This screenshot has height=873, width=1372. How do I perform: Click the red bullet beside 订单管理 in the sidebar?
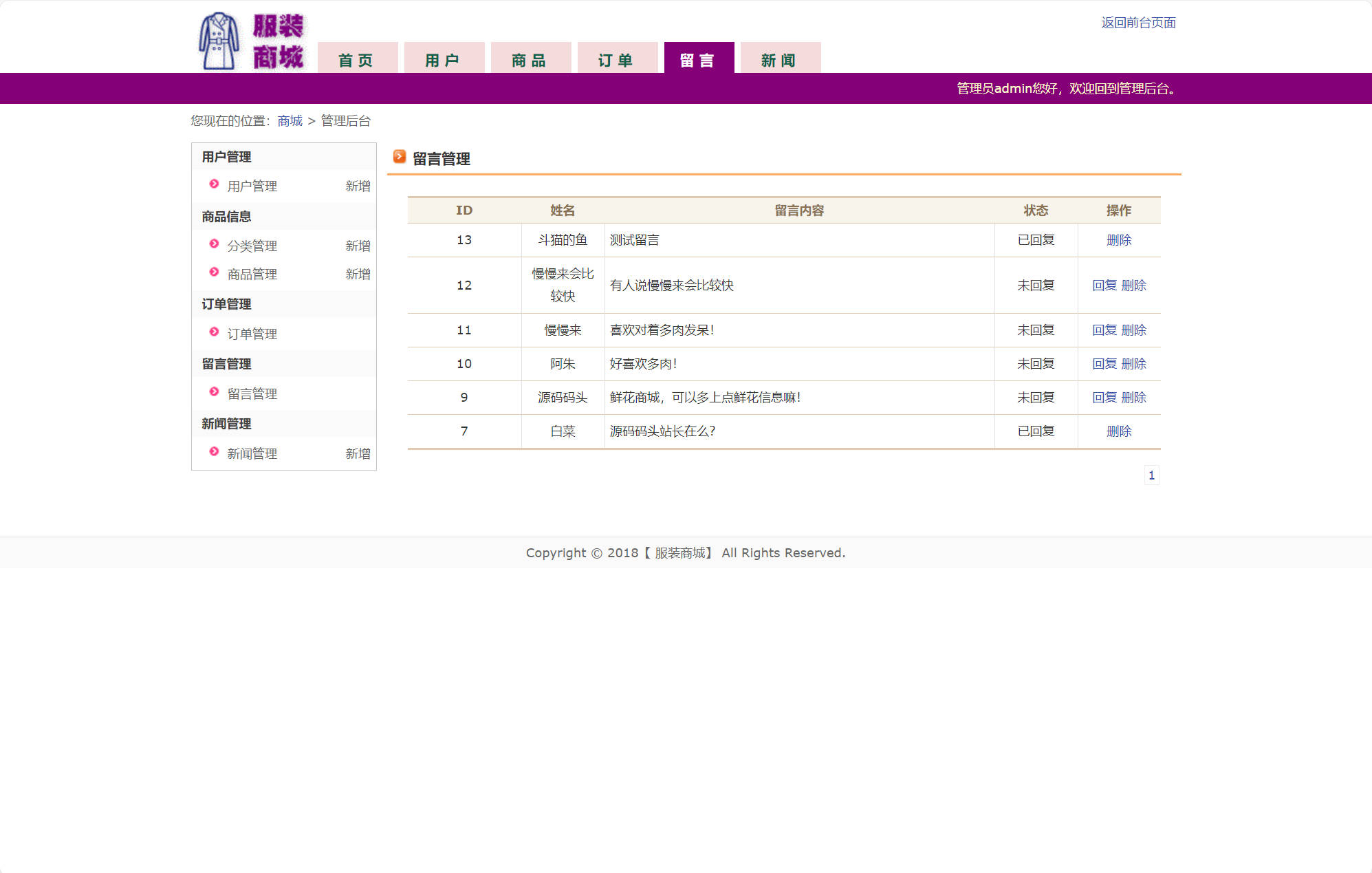[214, 332]
